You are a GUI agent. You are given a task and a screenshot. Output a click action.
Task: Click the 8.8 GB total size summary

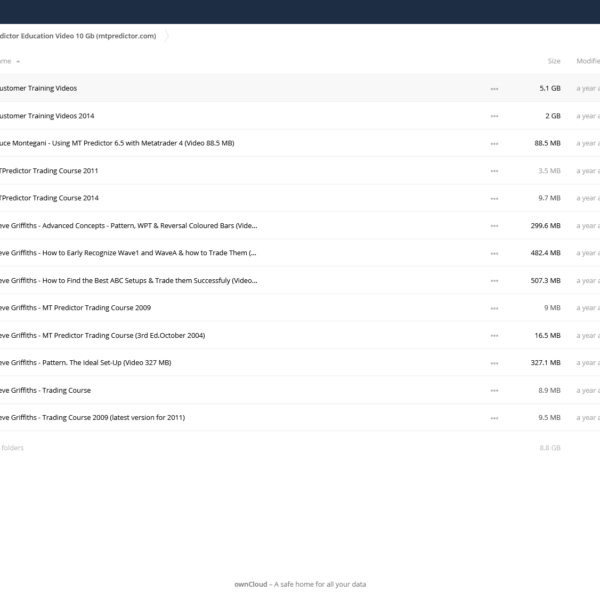pyautogui.click(x=550, y=448)
